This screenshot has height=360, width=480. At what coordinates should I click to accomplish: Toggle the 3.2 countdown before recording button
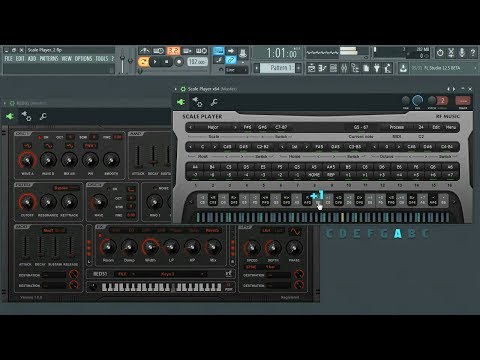pyautogui.click(x=173, y=51)
